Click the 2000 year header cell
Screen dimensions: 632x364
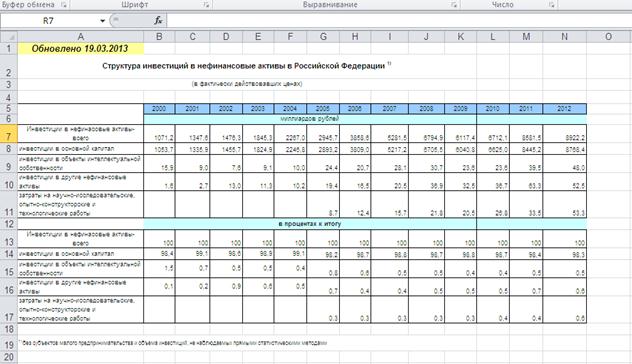(x=159, y=108)
